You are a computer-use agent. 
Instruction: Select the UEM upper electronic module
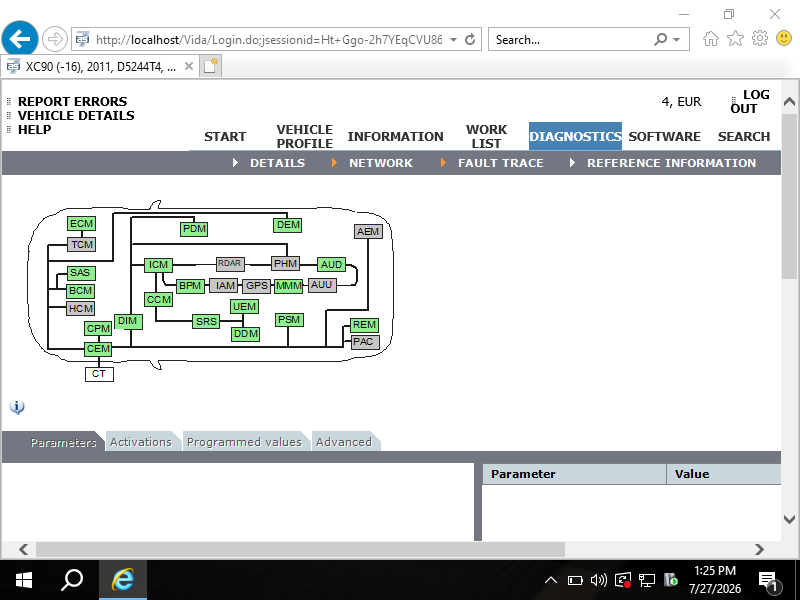244,307
